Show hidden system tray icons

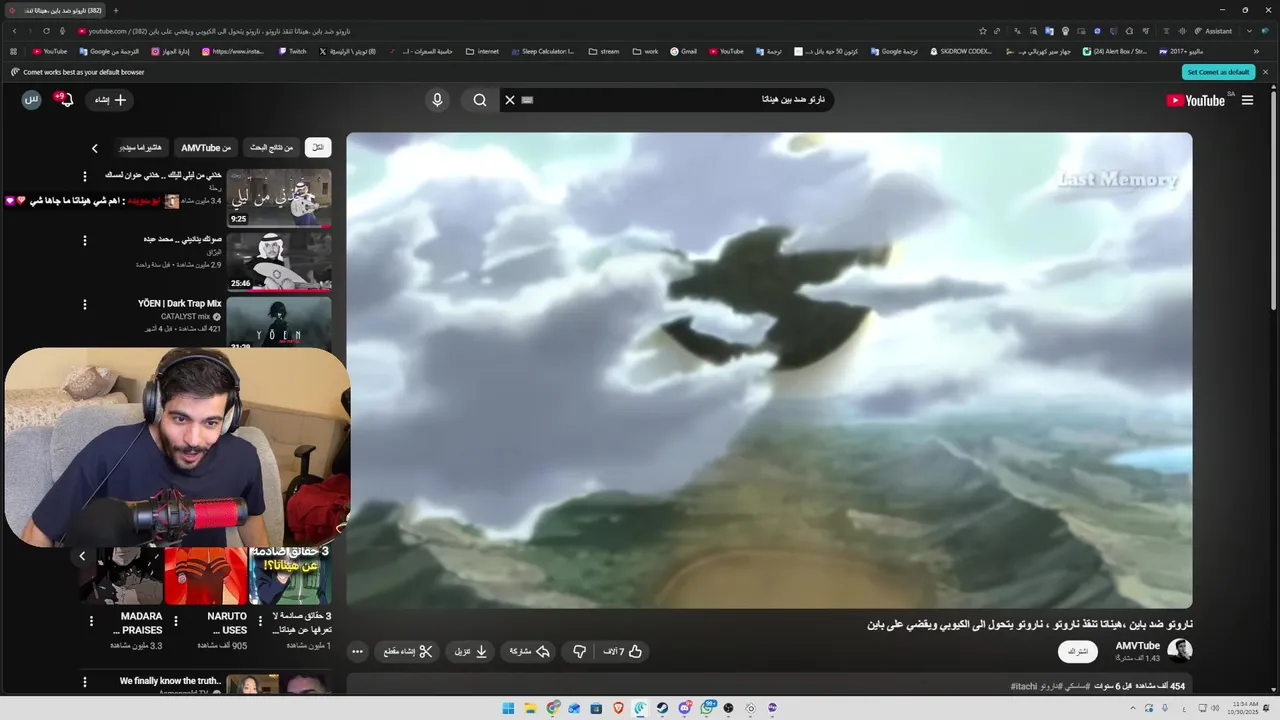pos(1133,708)
